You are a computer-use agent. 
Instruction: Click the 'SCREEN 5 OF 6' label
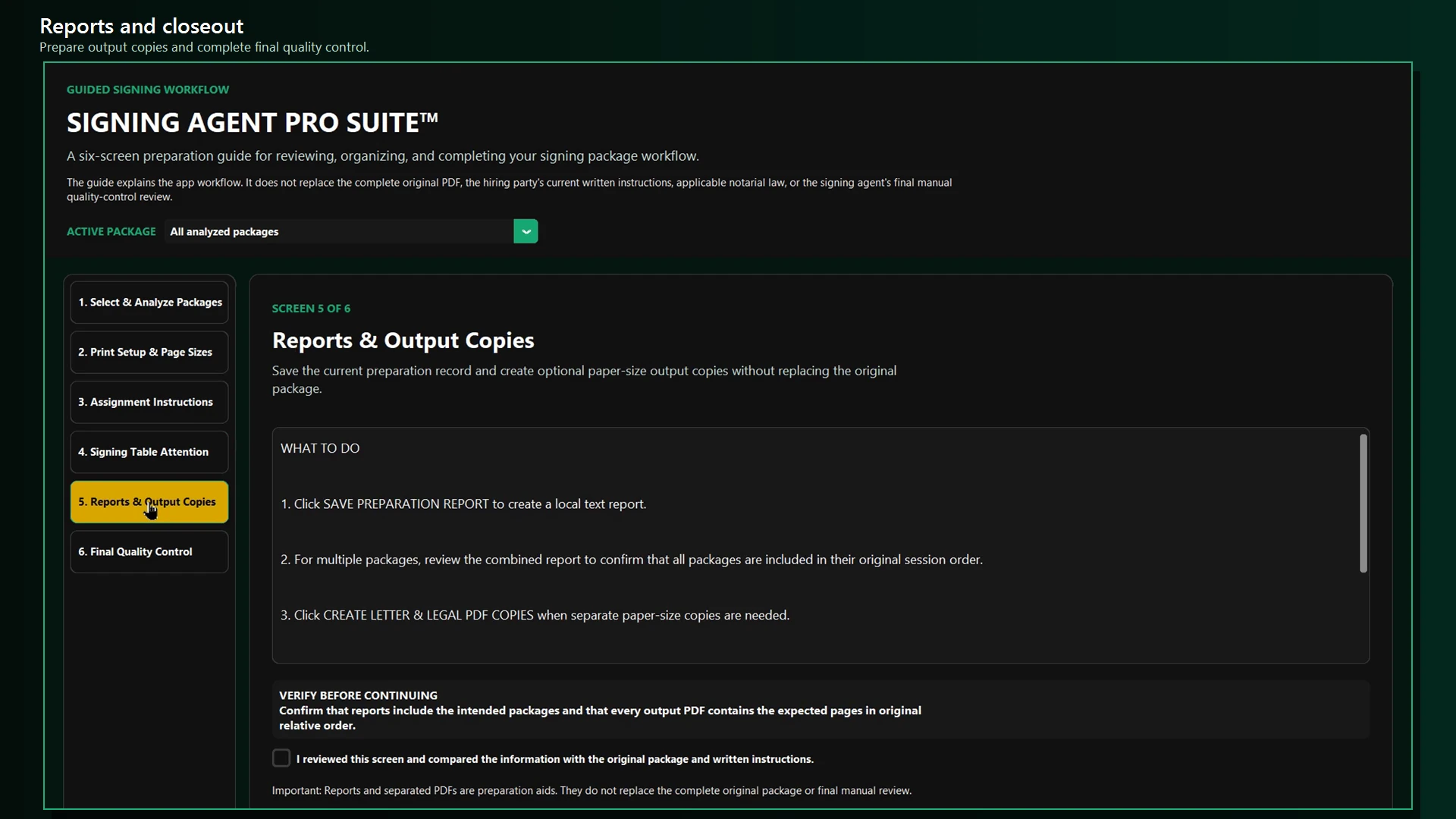coord(311,309)
